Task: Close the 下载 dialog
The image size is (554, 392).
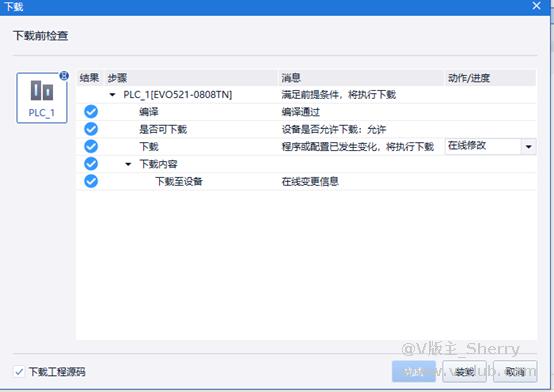Action: pos(536,6)
